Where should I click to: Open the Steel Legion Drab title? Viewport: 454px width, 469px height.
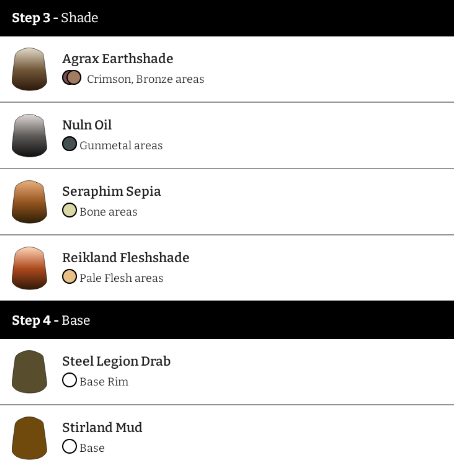pos(116,362)
